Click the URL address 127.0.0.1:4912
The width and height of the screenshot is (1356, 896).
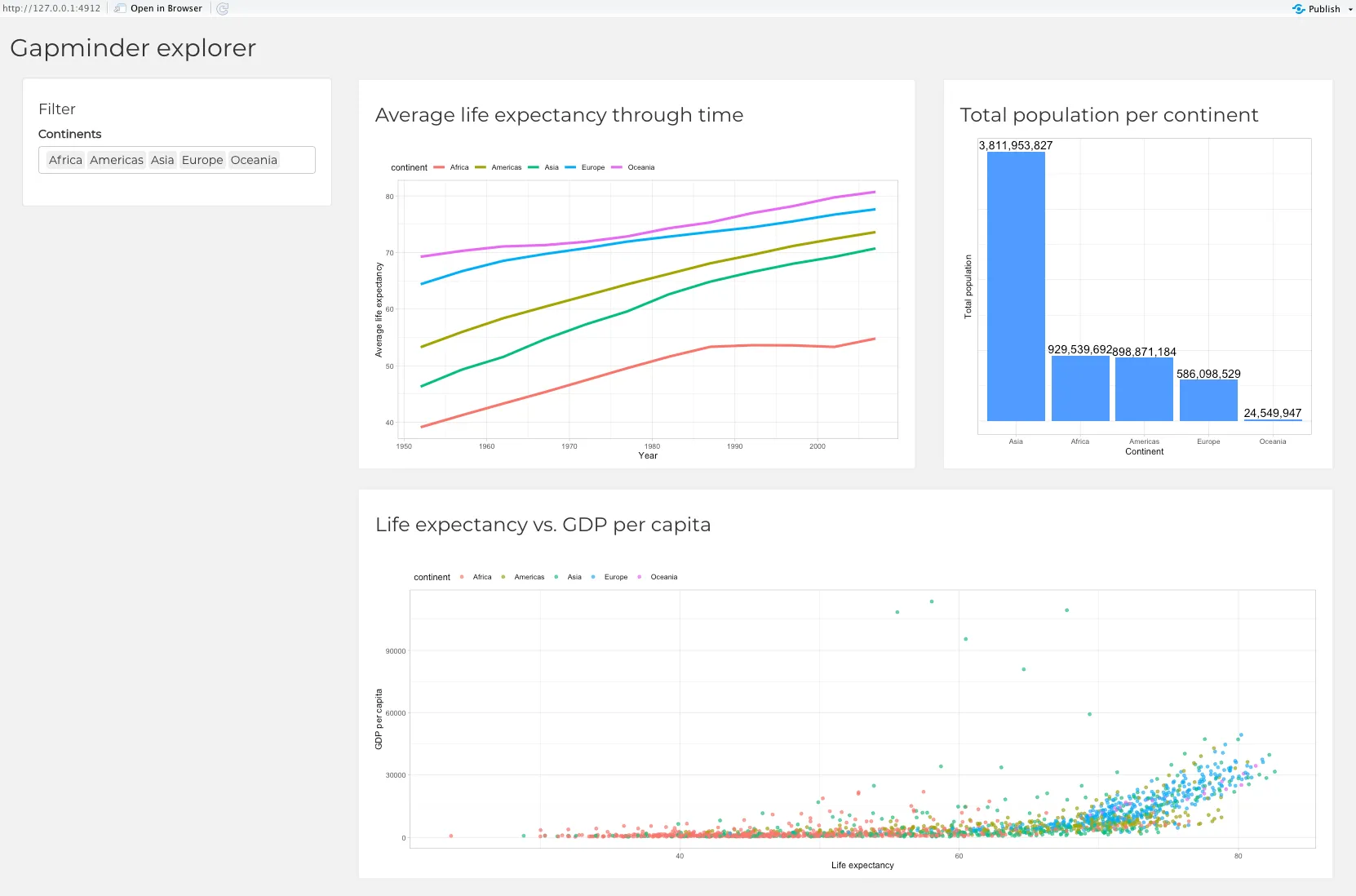pos(51,8)
